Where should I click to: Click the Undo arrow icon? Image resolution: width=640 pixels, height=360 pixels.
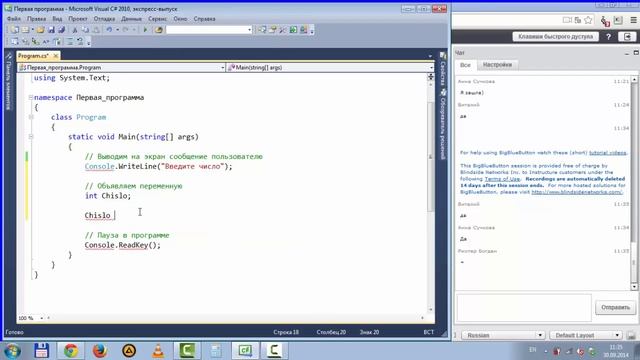(x=109, y=30)
